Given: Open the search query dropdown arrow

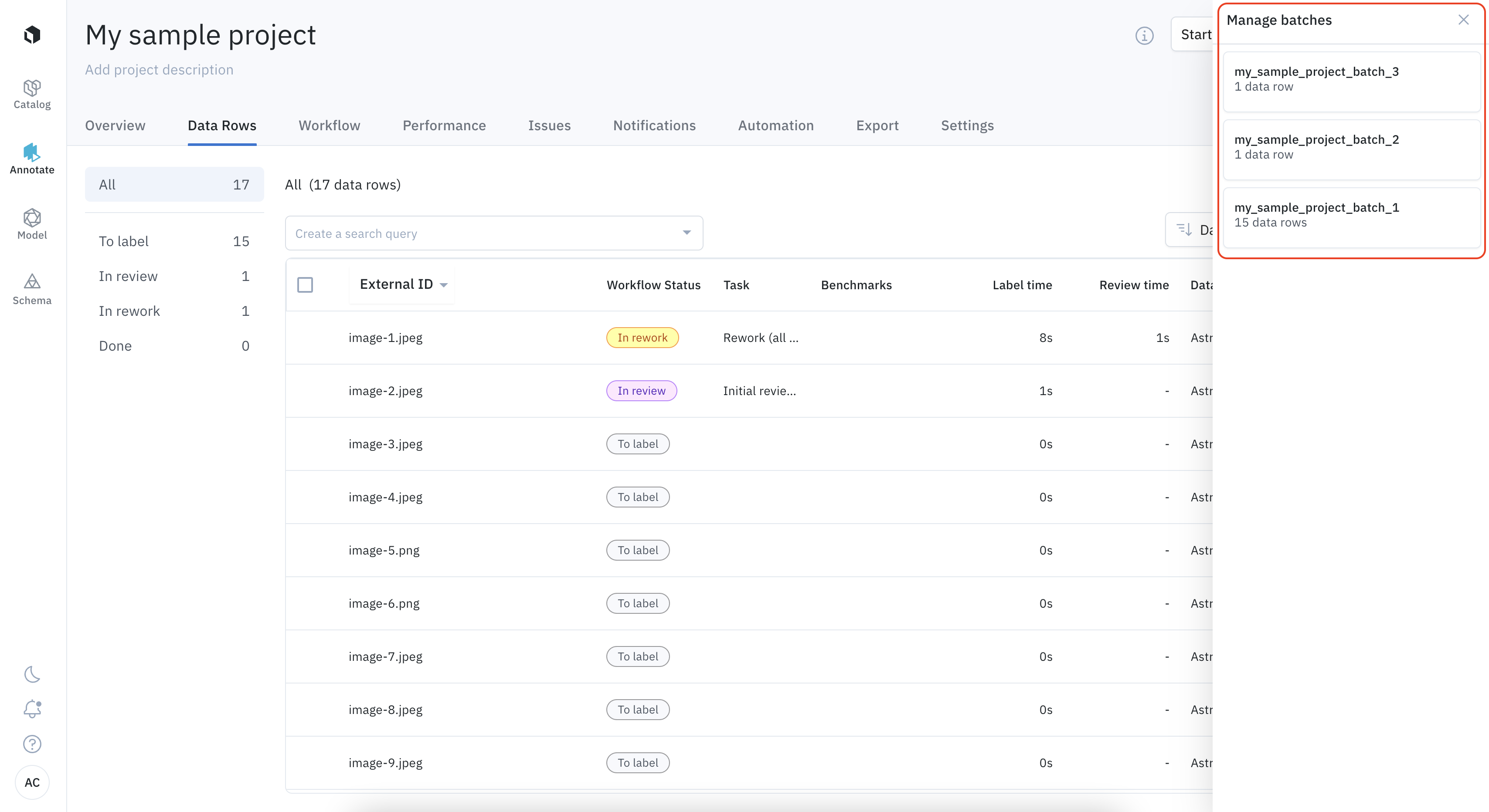Looking at the screenshot, I should (x=686, y=233).
